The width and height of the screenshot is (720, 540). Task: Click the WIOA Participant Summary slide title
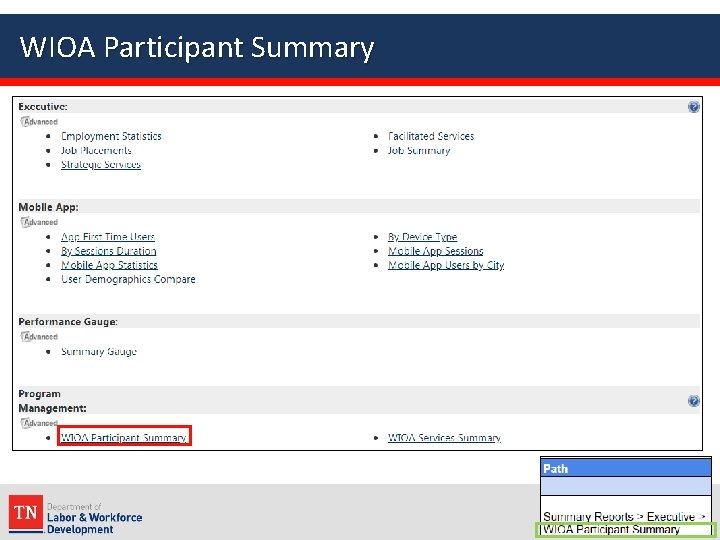pyautogui.click(x=197, y=48)
